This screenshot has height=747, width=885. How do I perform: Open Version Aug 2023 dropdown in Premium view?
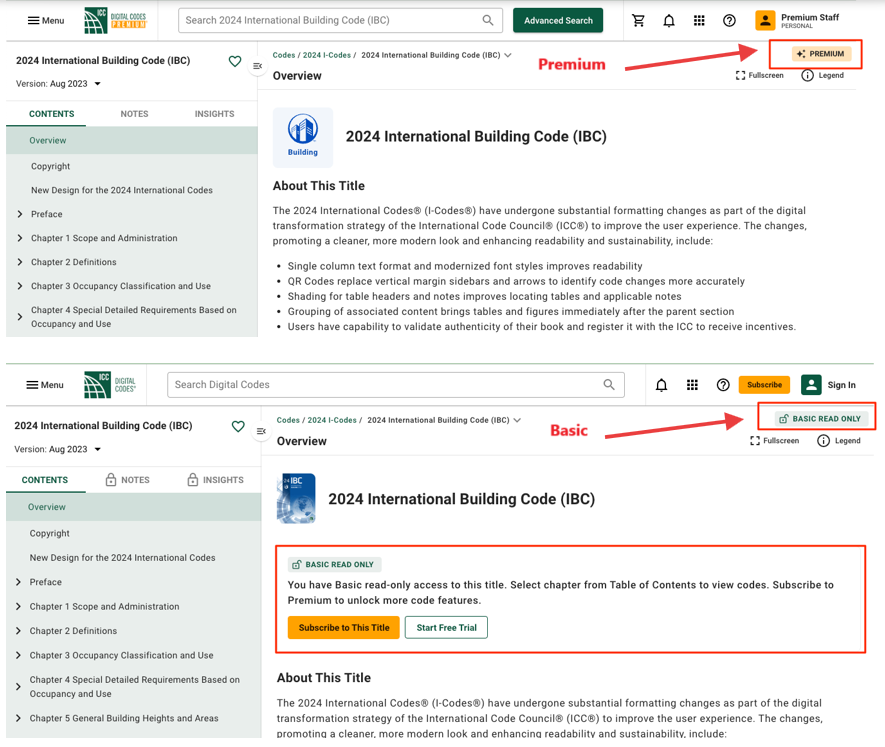pyautogui.click(x=58, y=84)
